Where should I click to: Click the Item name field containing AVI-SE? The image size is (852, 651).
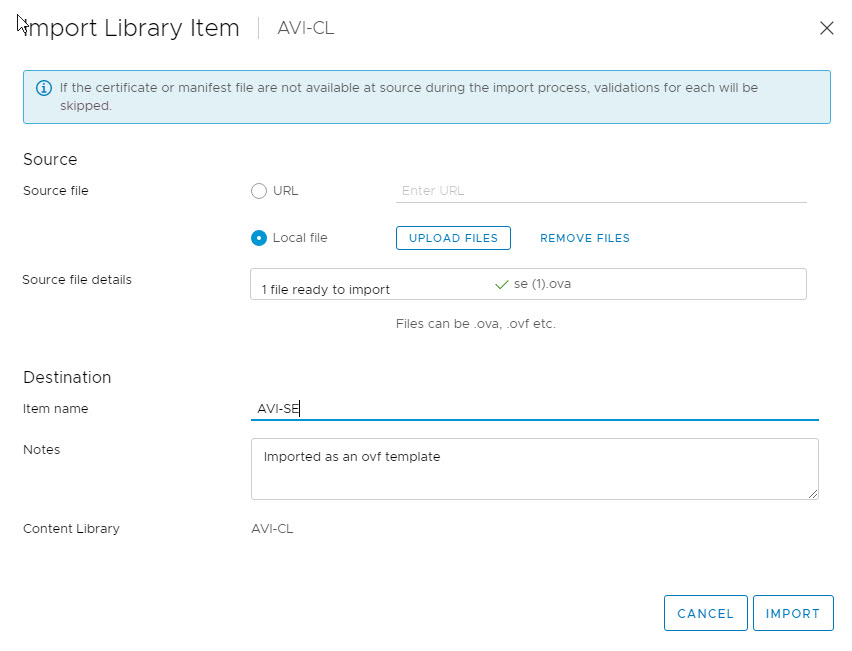(534, 408)
